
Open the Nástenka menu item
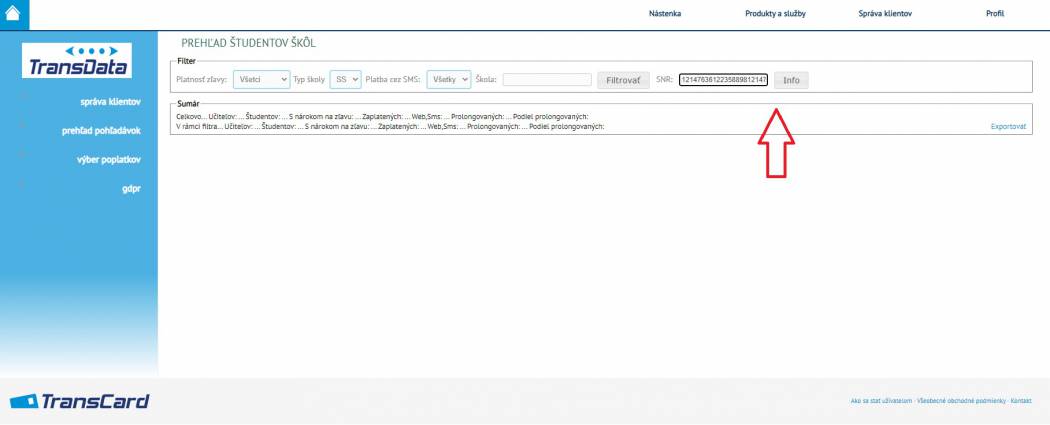665,14
